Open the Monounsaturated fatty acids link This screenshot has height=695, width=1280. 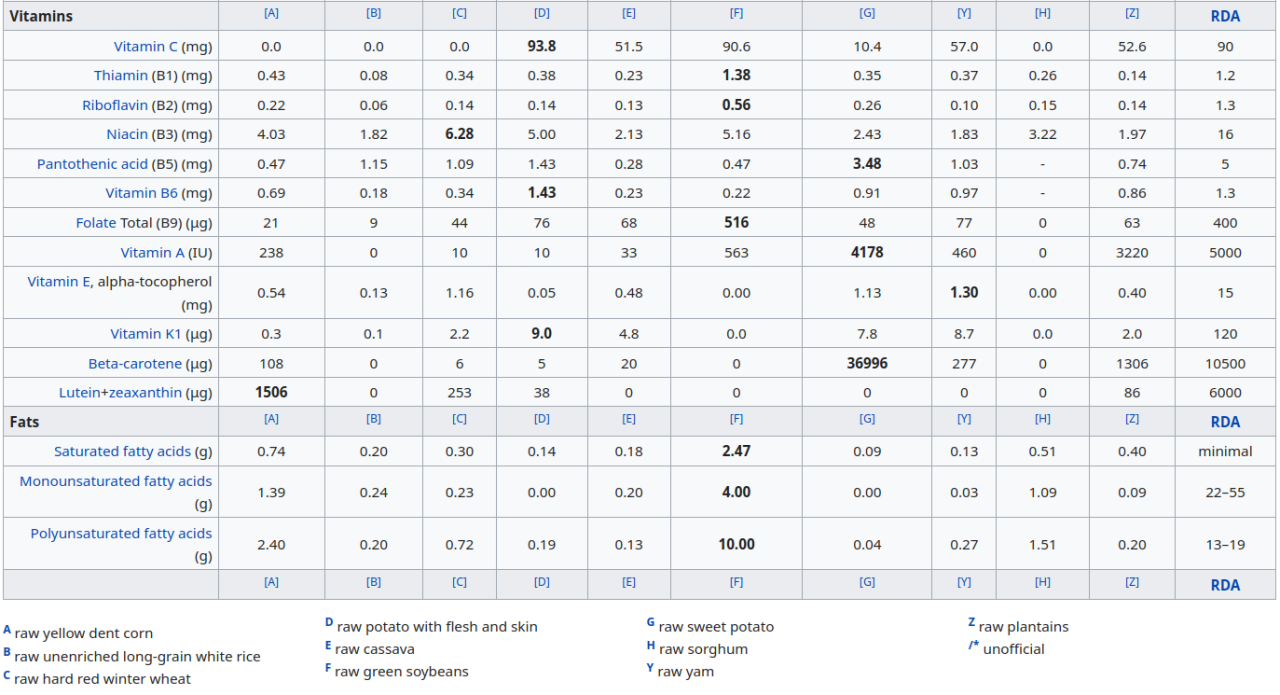coord(115,481)
